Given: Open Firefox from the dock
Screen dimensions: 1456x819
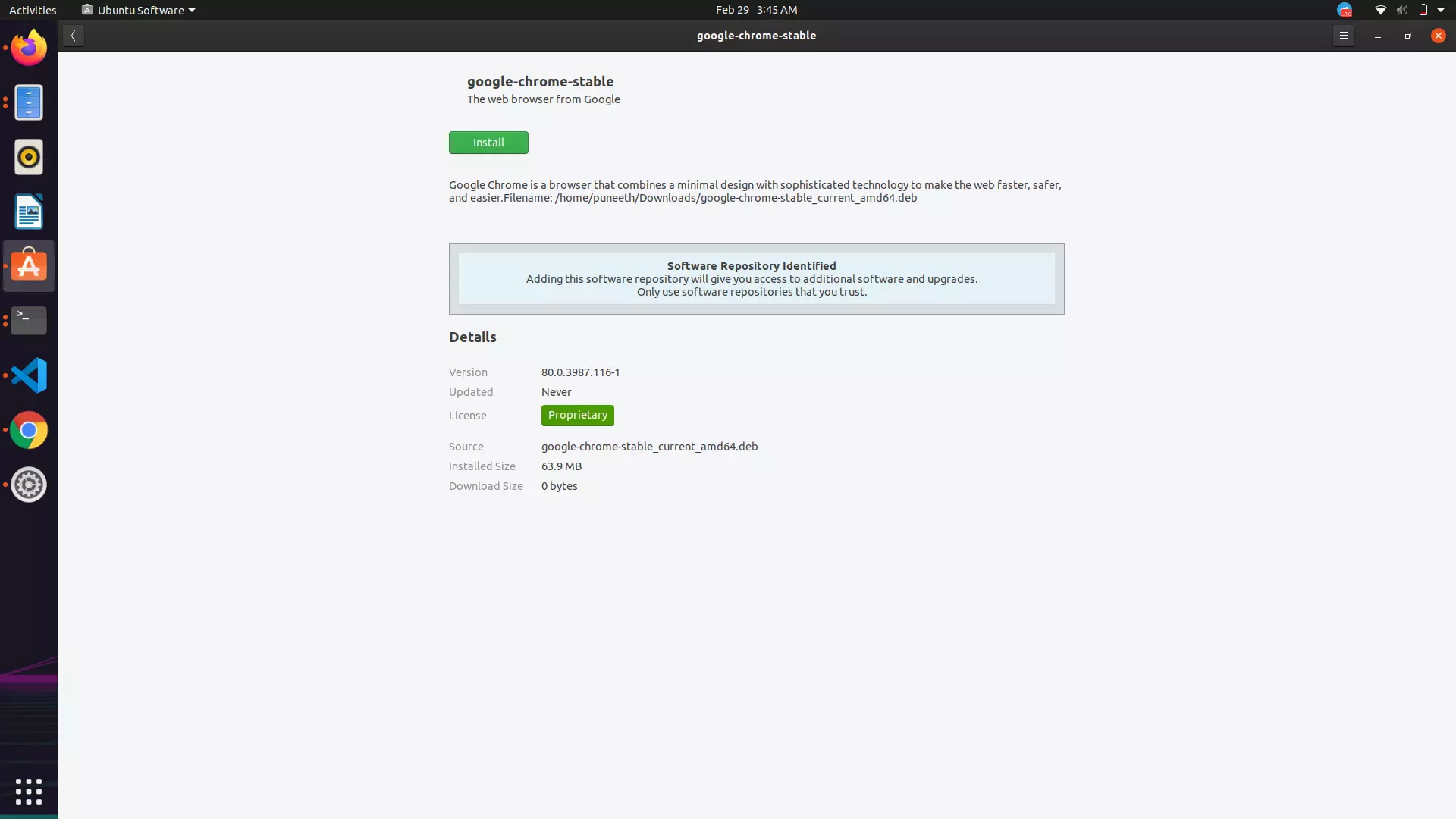Looking at the screenshot, I should click(x=29, y=48).
